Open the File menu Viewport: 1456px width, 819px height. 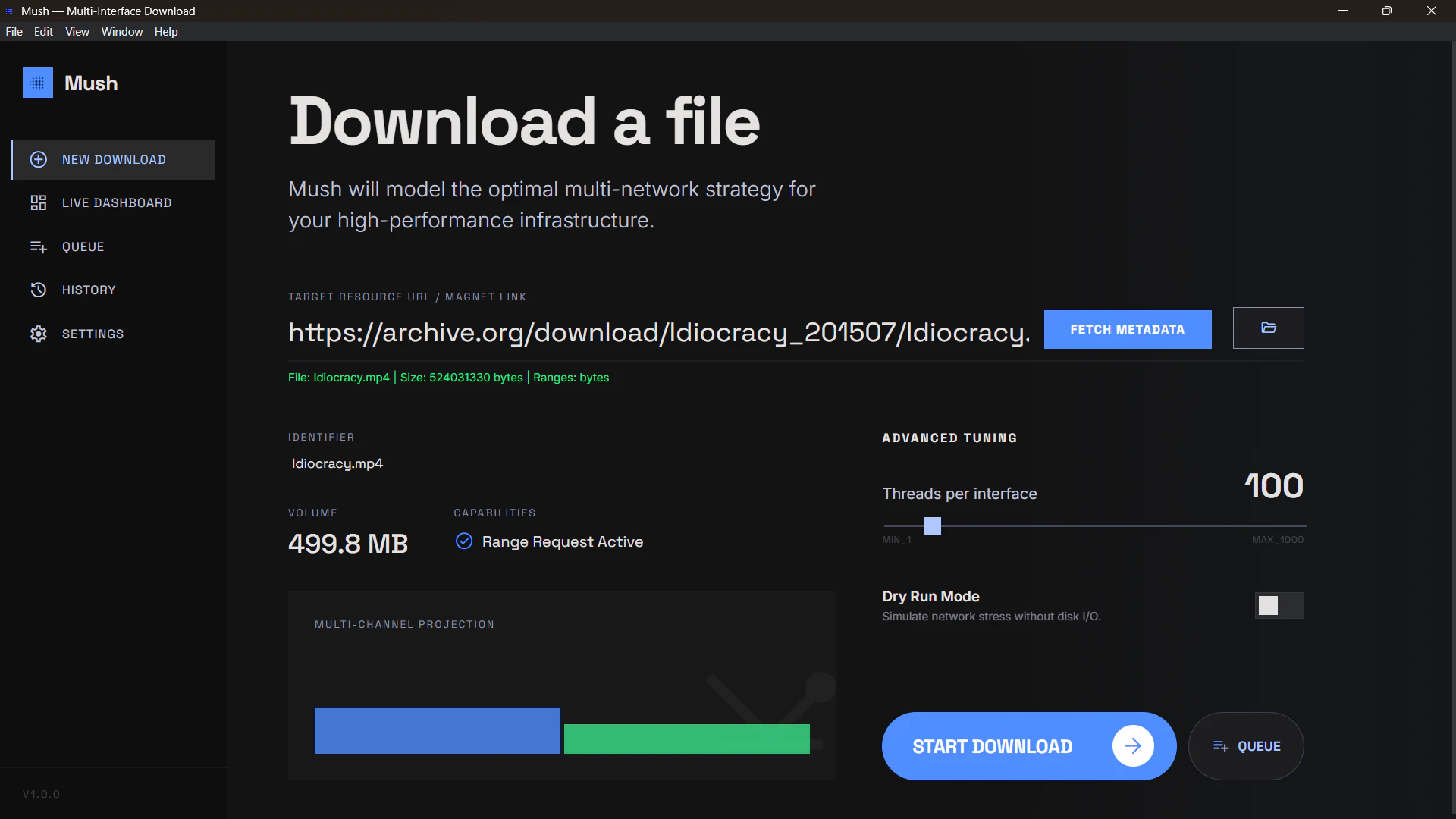pyautogui.click(x=14, y=31)
